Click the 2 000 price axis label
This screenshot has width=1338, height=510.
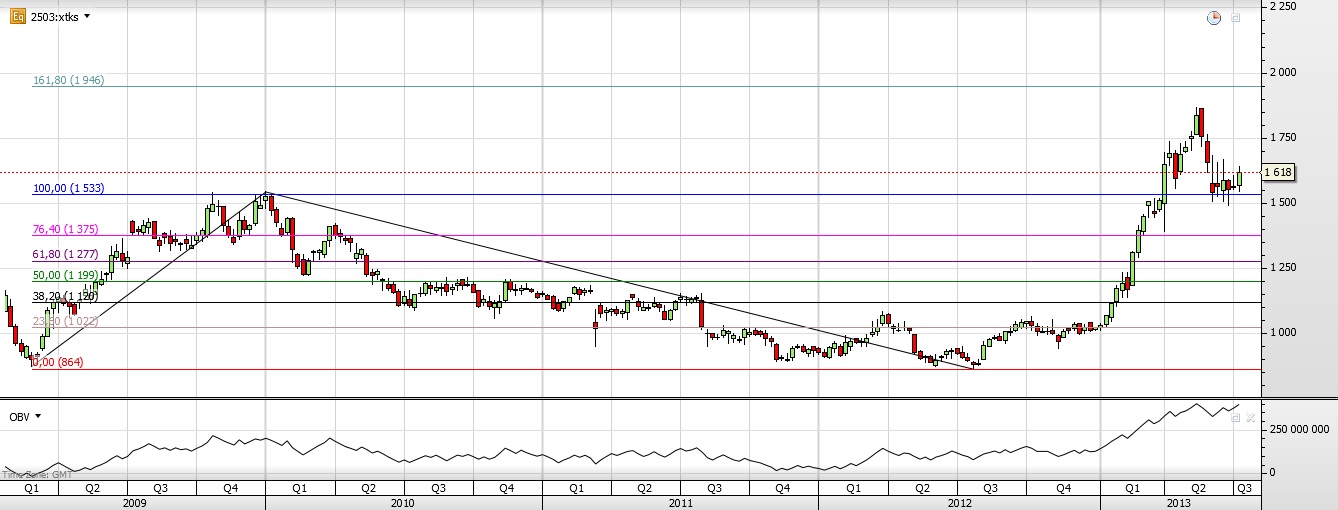(1282, 72)
